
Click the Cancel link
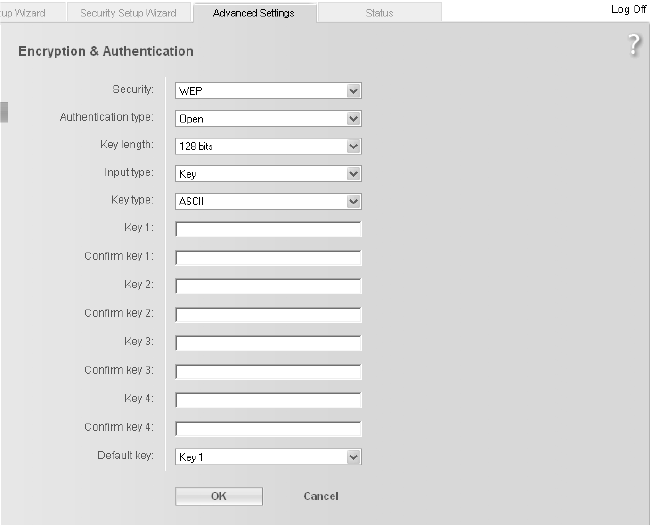[x=321, y=496]
